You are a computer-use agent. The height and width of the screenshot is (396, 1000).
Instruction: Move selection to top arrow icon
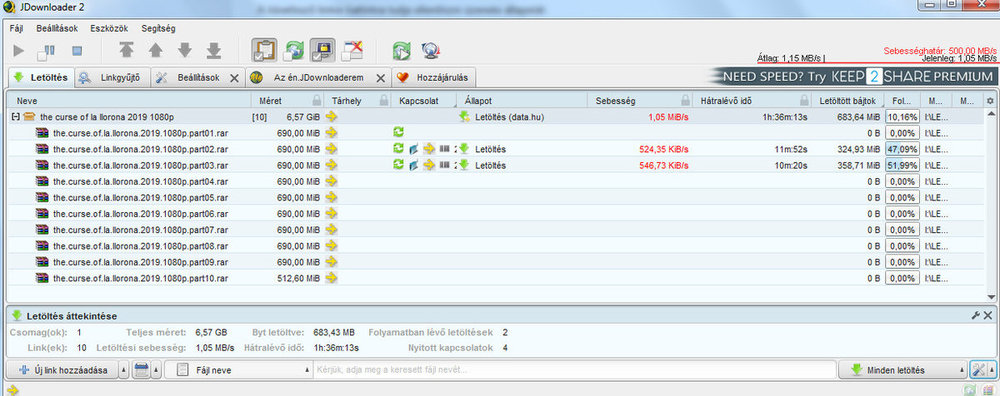[x=127, y=50]
